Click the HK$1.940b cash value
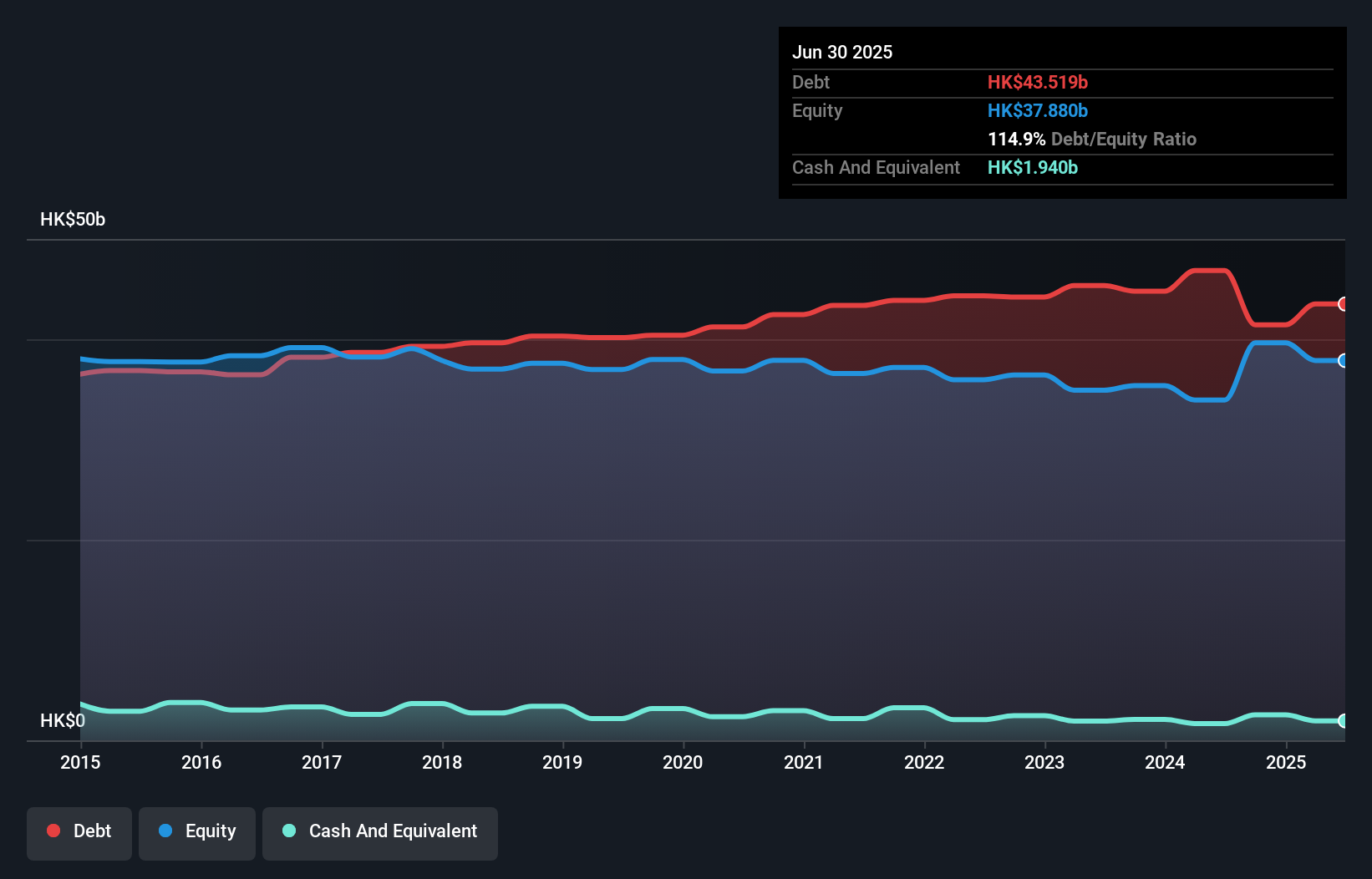The image size is (1372, 879). (x=1033, y=168)
